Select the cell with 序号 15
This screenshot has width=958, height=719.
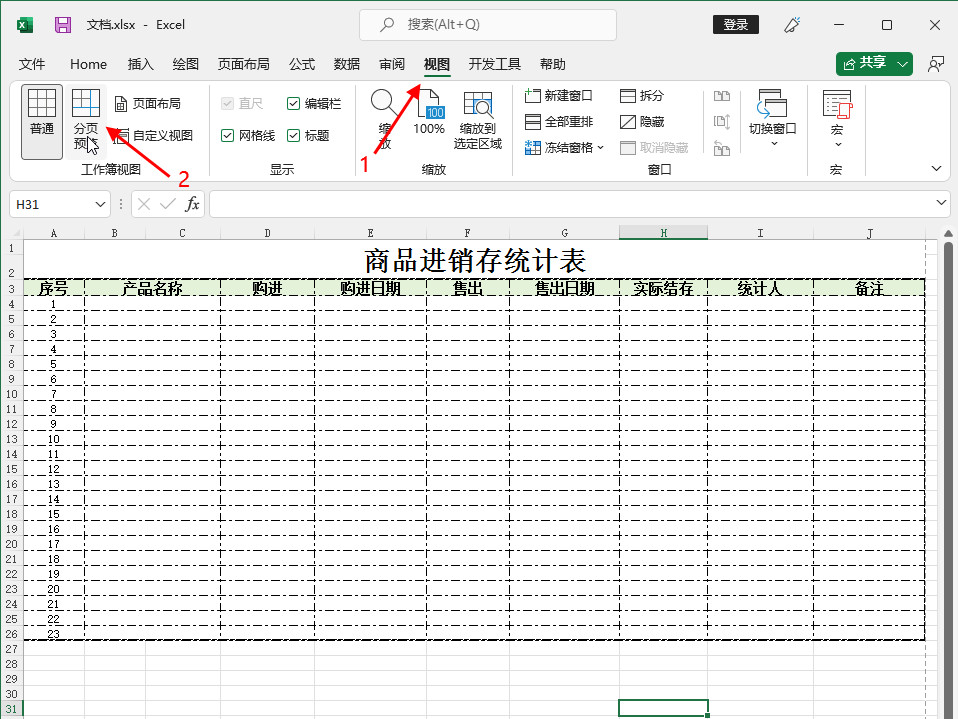pyautogui.click(x=54, y=514)
